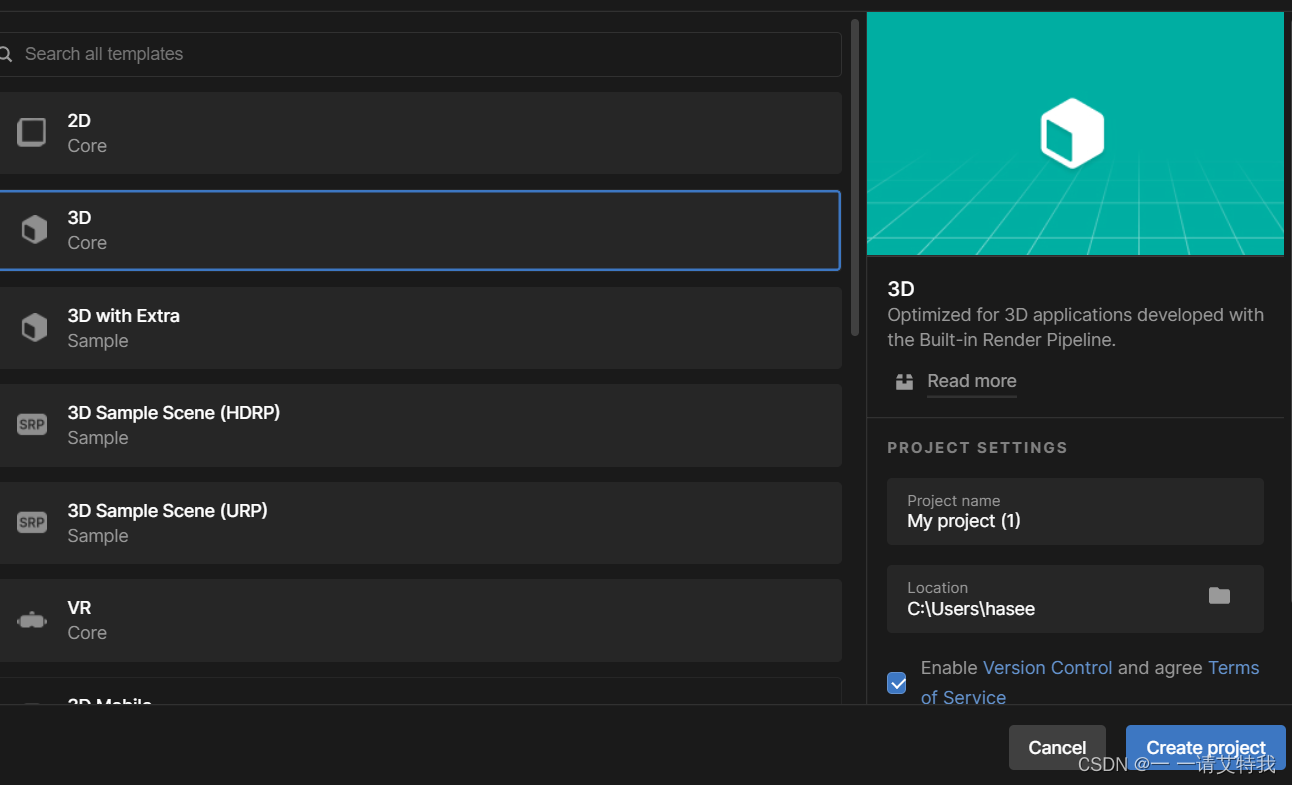
Task: Click the package icon beside Read more
Action: [904, 381]
